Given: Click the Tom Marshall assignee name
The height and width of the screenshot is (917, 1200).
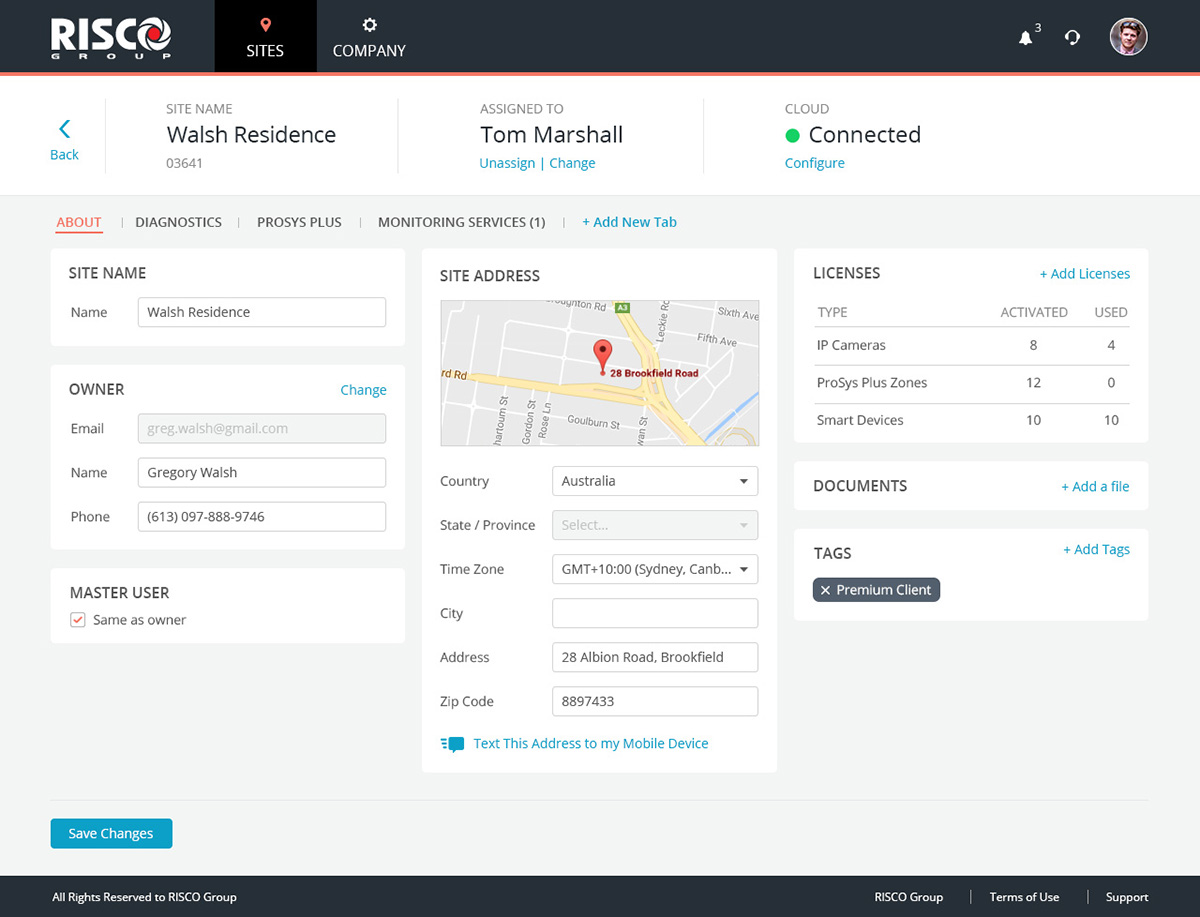Looking at the screenshot, I should pos(551,135).
